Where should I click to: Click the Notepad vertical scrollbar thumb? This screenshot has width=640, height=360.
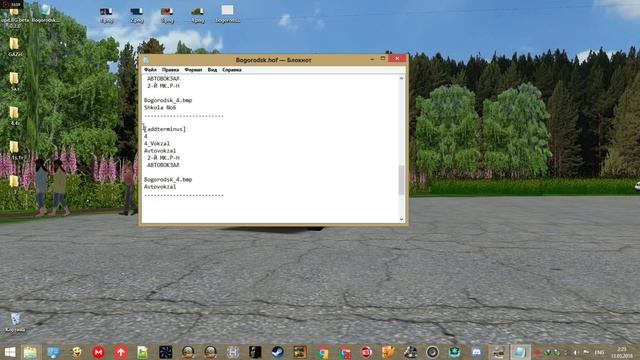(402, 180)
